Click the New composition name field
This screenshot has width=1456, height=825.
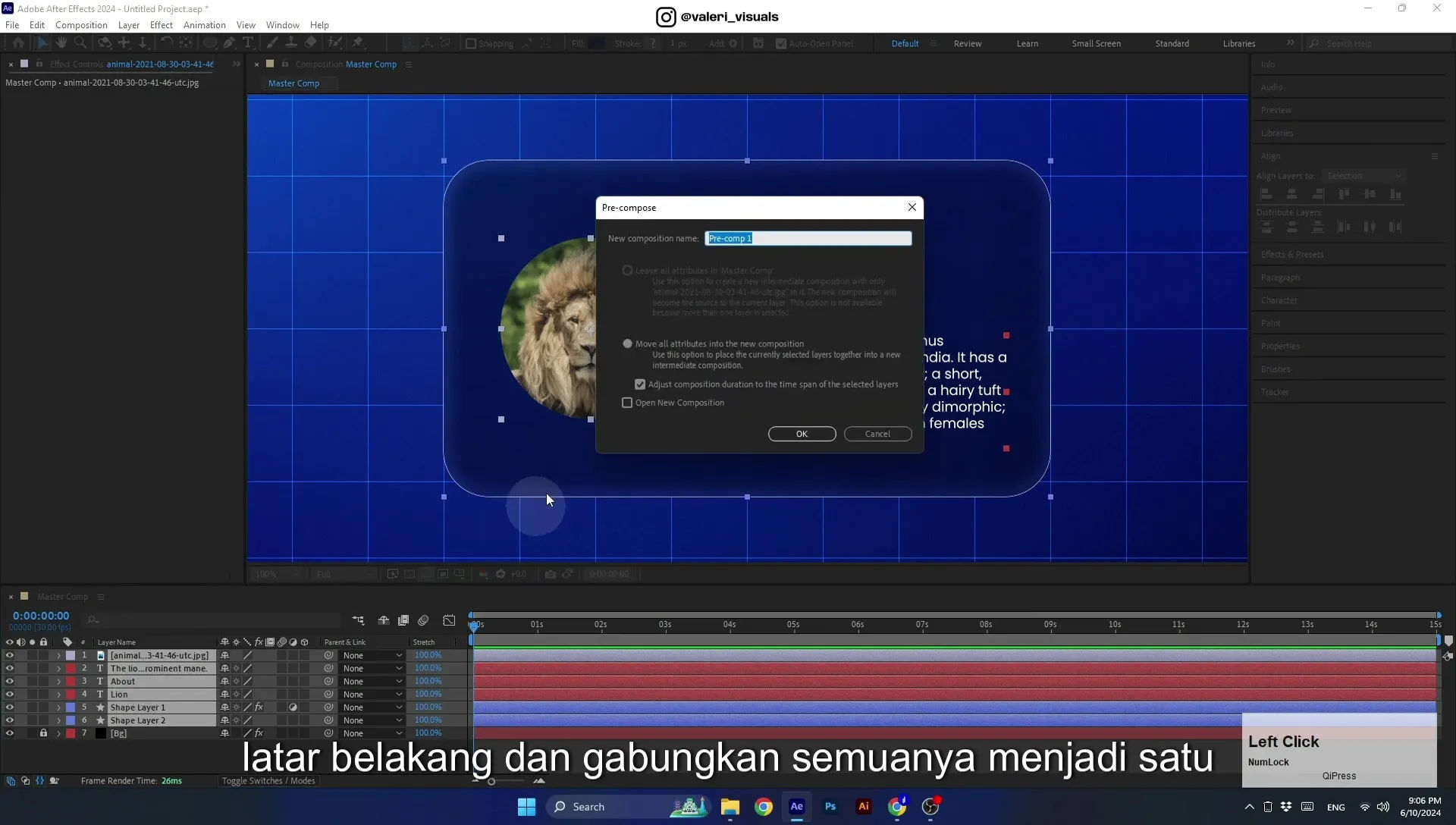(x=808, y=239)
